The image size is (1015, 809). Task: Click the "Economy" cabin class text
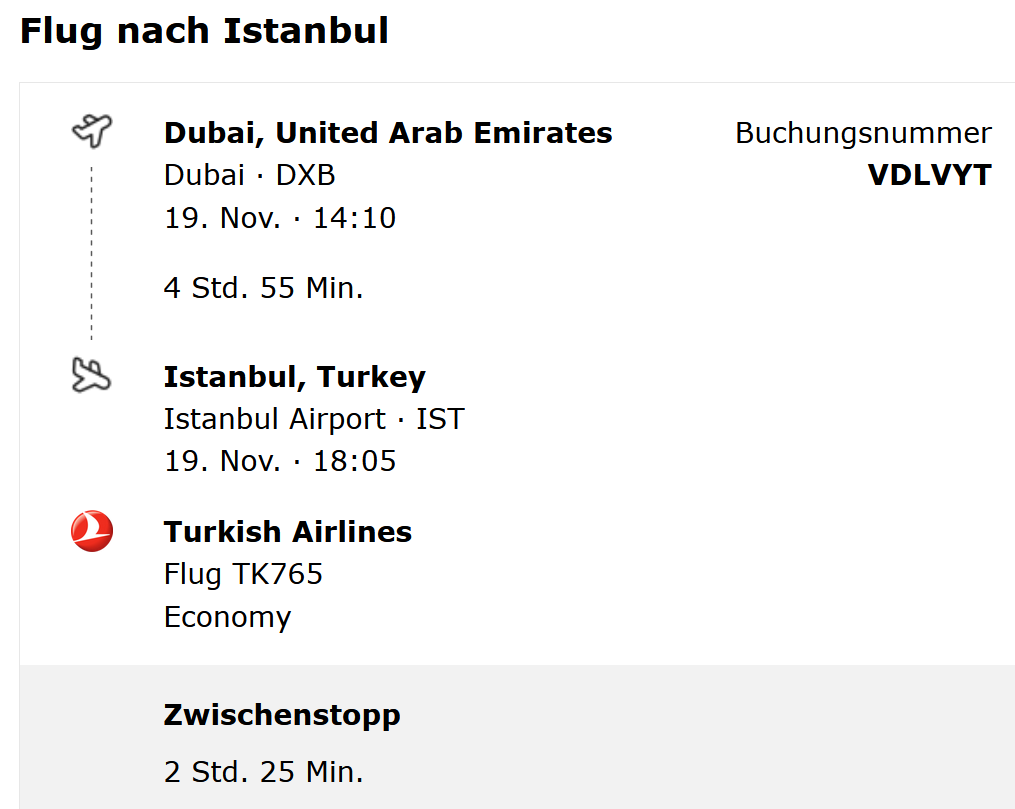point(227,617)
